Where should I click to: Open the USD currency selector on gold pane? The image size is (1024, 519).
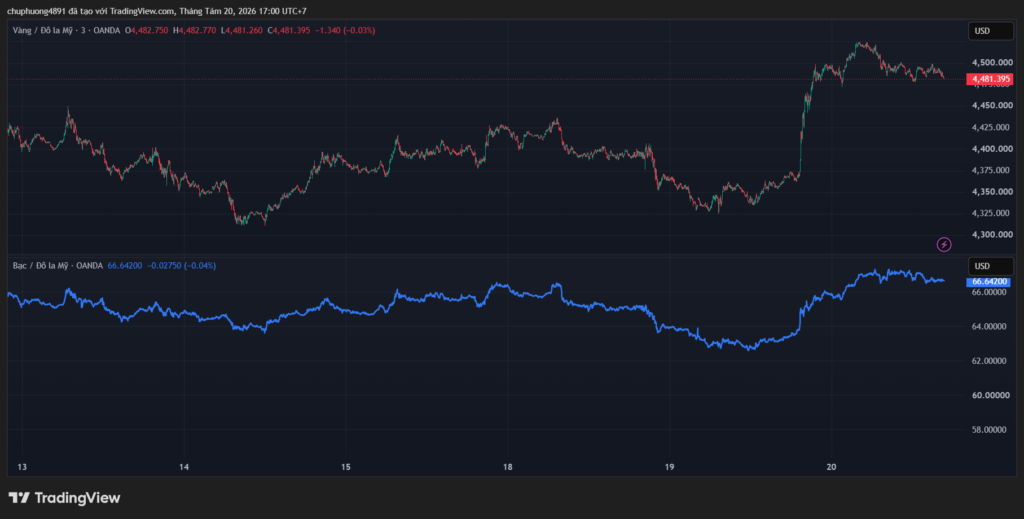pyautogui.click(x=990, y=31)
